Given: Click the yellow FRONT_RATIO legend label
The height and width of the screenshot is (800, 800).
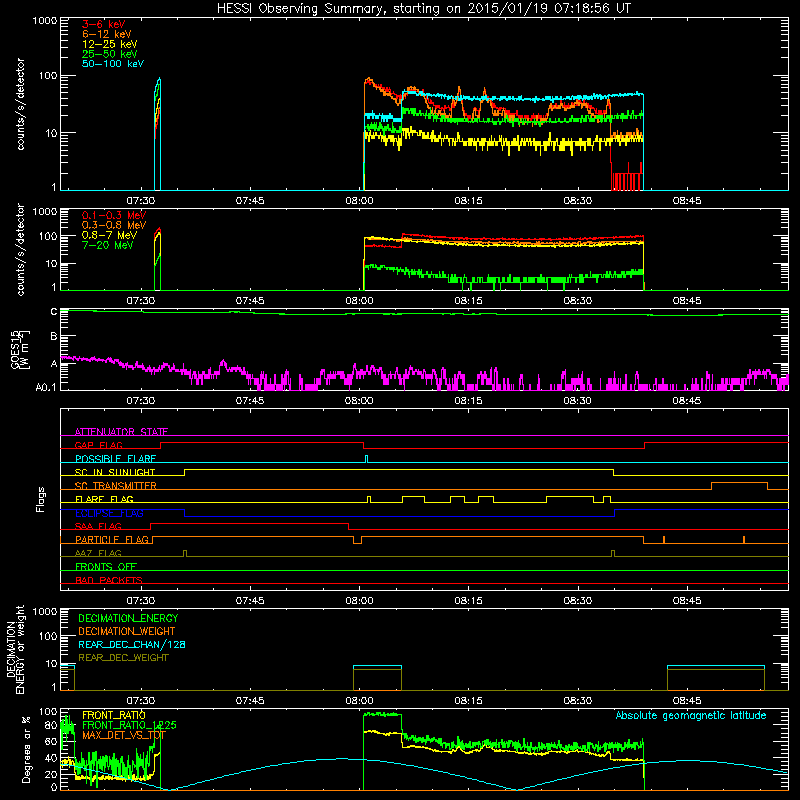Looking at the screenshot, I should 114,715.
